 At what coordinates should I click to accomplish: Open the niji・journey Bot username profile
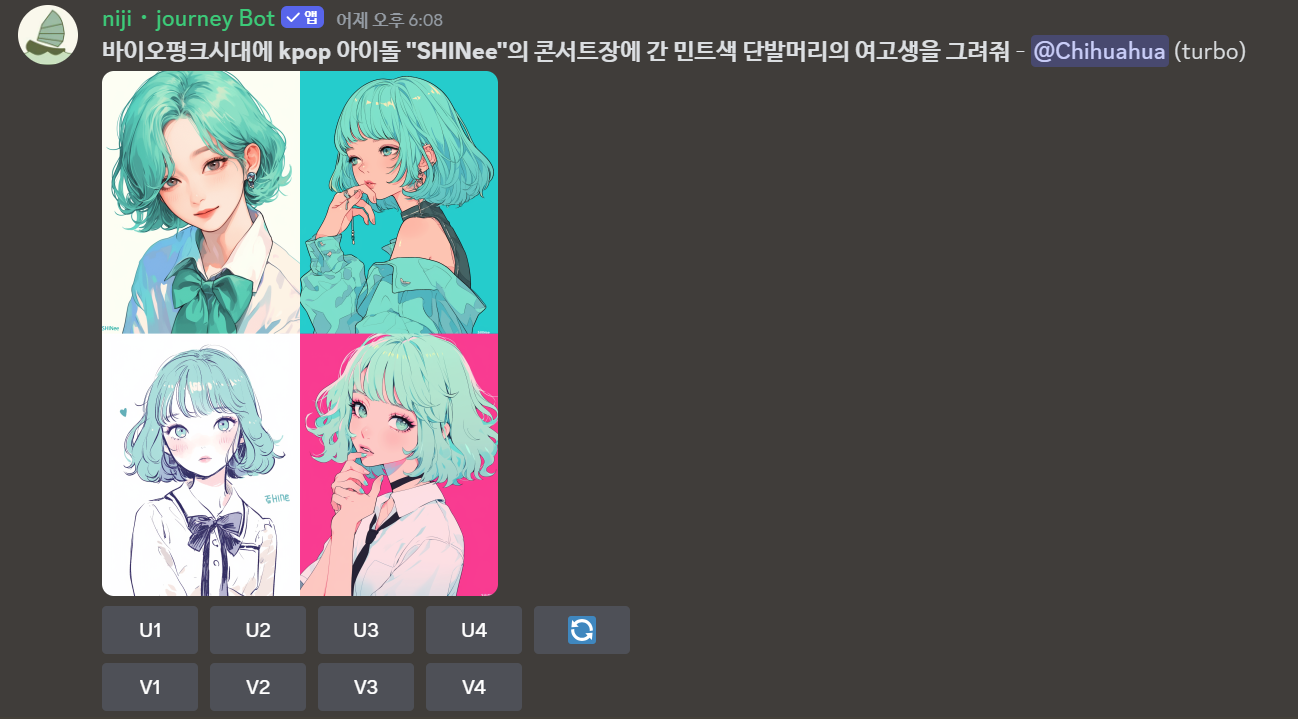click(188, 18)
